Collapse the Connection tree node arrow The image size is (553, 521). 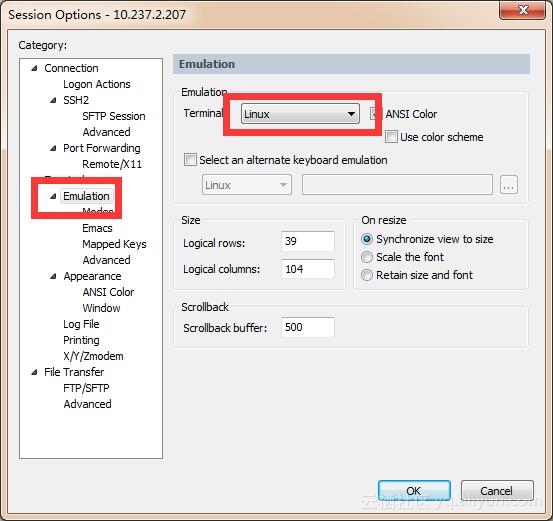(x=34, y=68)
